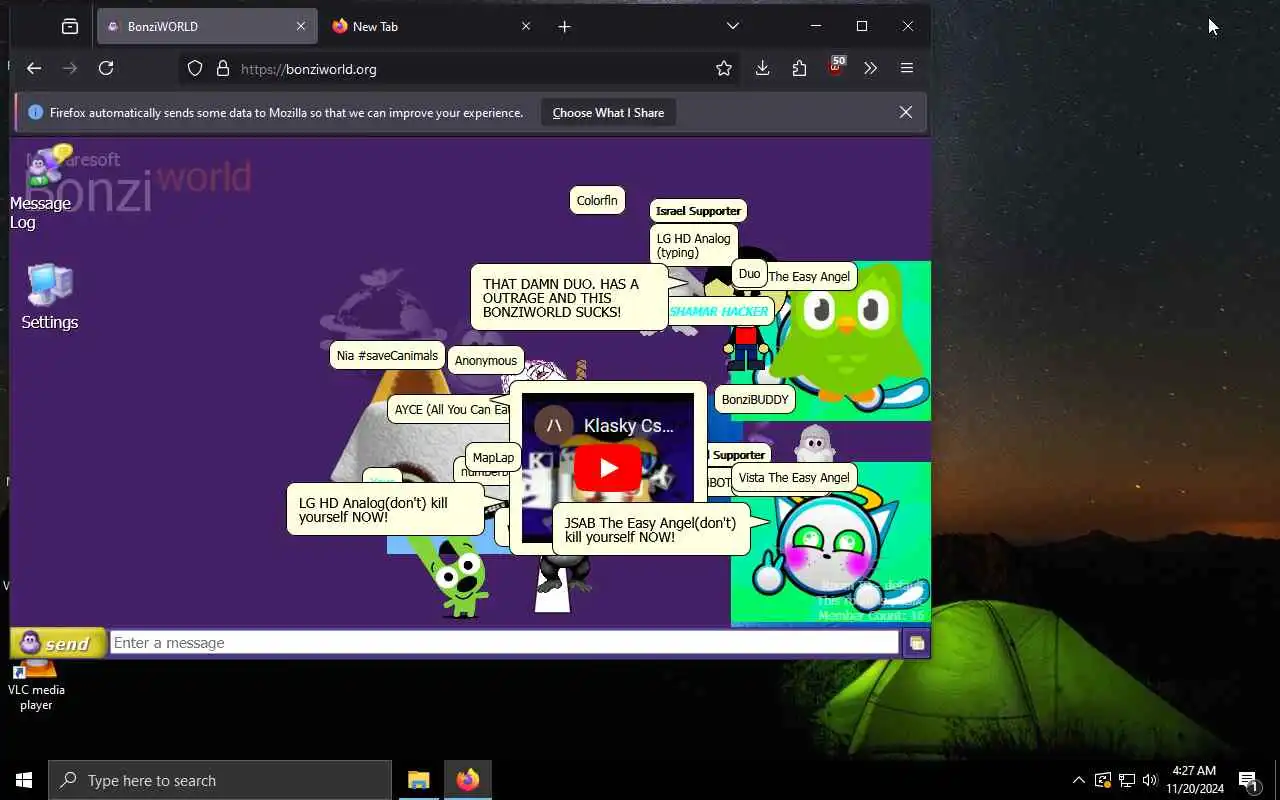This screenshot has width=1280, height=800.
Task: Click the red extension badge showing 50
Action: click(836, 66)
